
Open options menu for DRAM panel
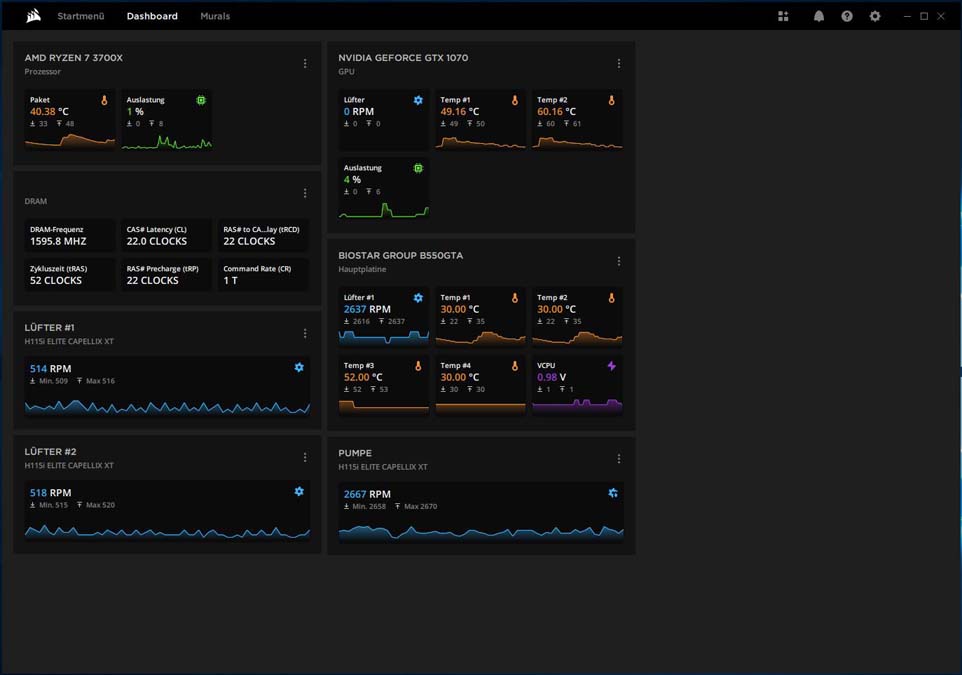tap(305, 193)
